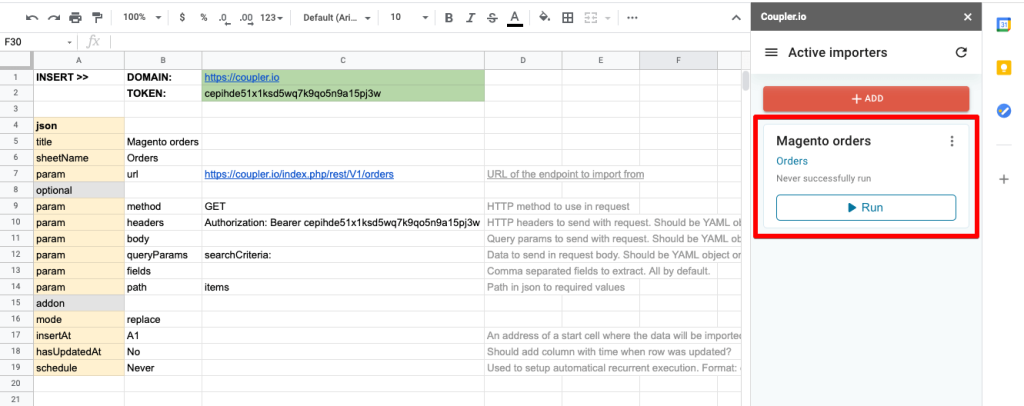Decrease decimal places
The width and height of the screenshot is (1024, 406).
click(x=224, y=18)
